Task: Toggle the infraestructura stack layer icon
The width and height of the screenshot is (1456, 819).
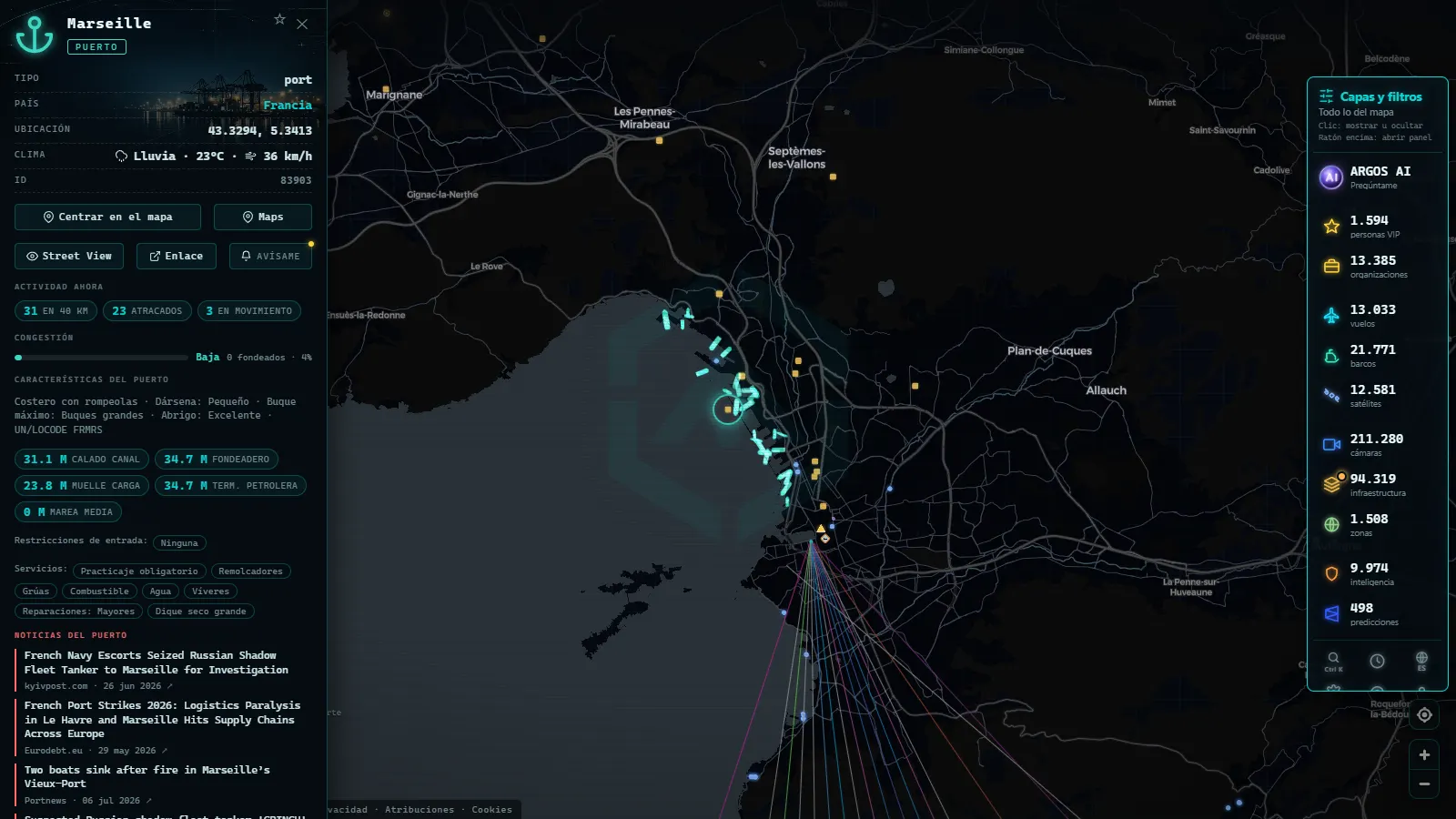Action: click(x=1331, y=484)
